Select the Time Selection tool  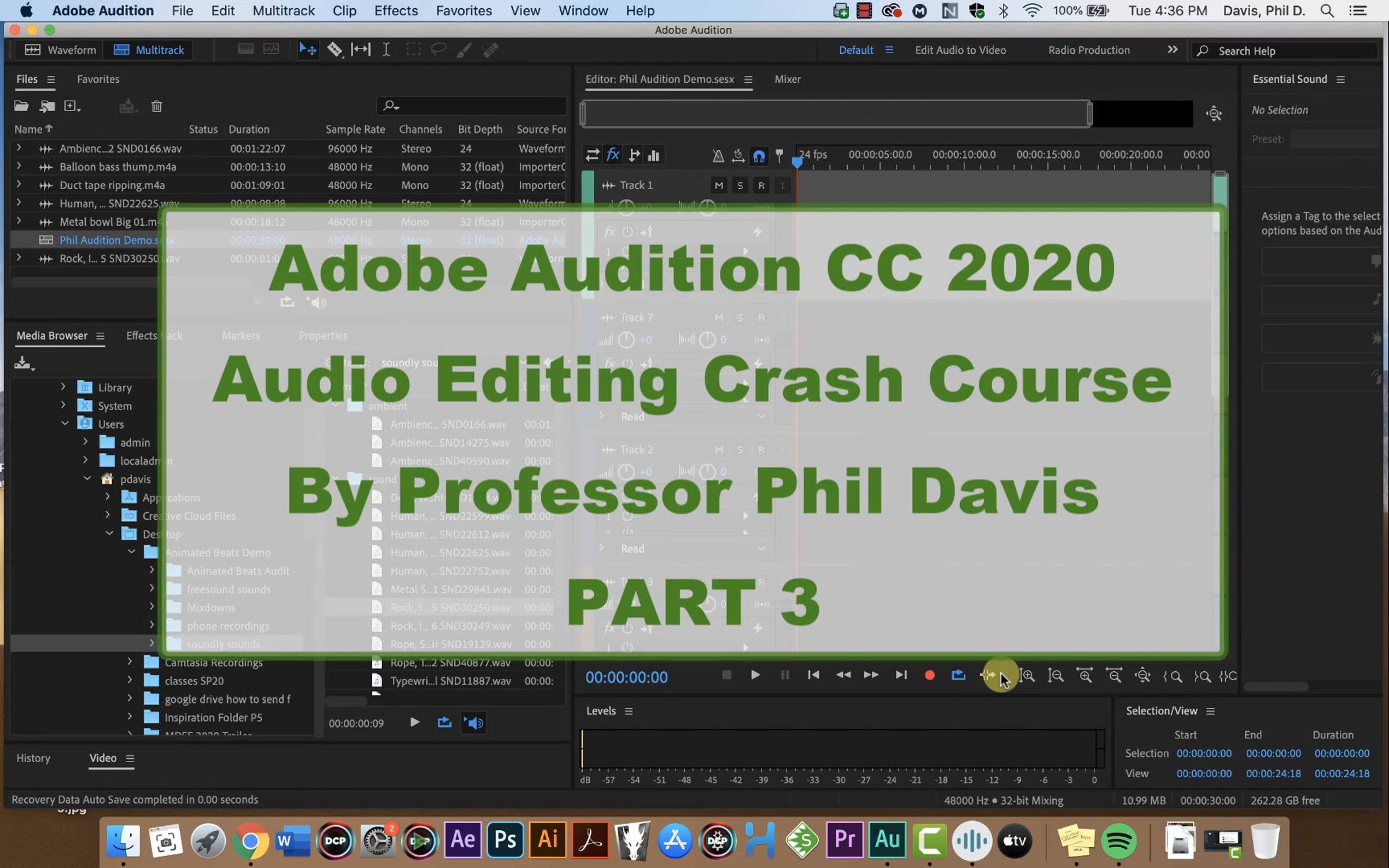click(x=386, y=50)
